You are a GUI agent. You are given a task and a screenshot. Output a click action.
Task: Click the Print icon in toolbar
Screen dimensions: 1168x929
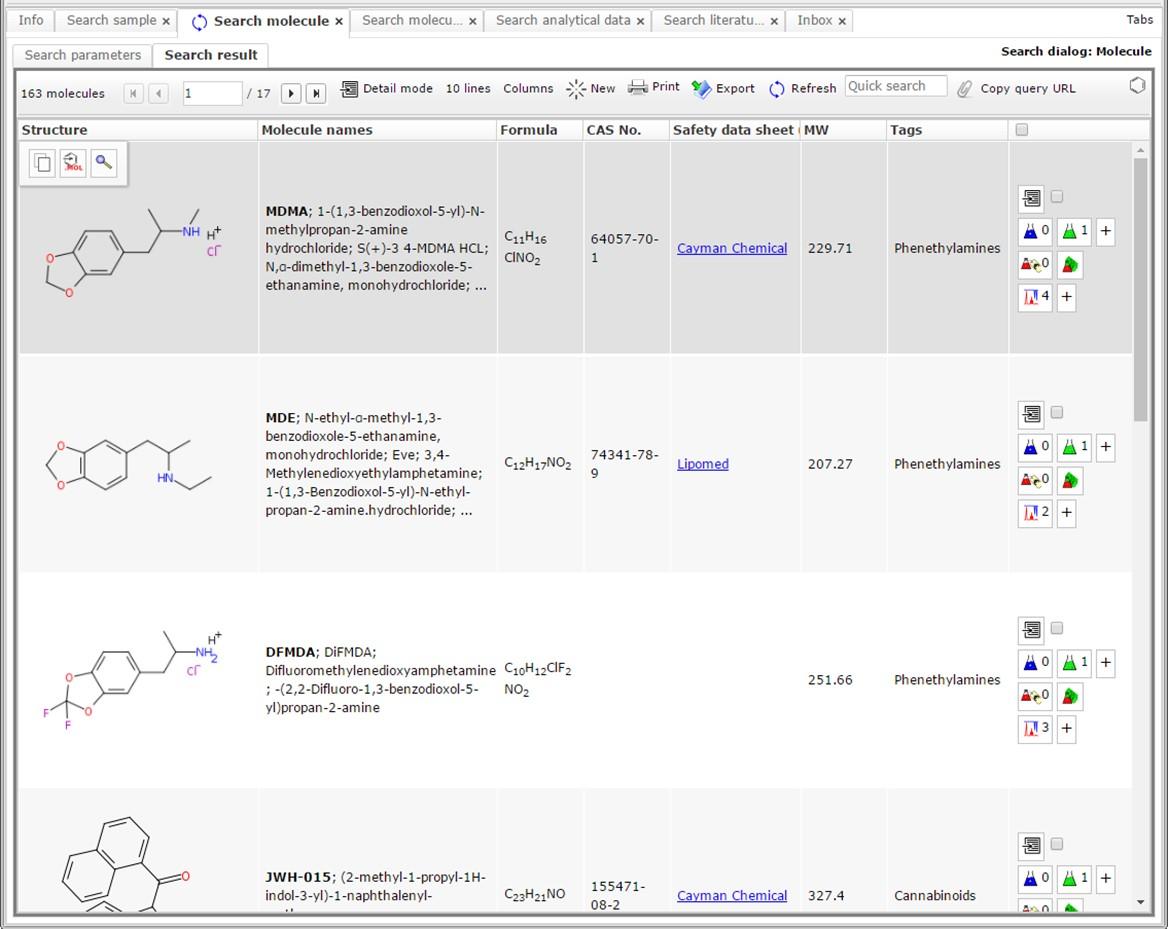pyautogui.click(x=654, y=88)
